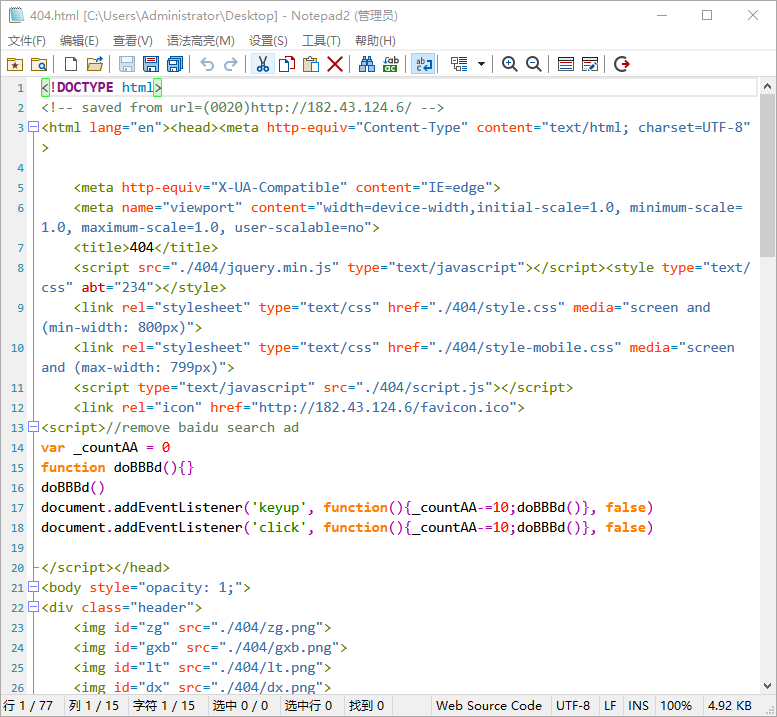Click the Find binoculars icon
Viewport: 777px width, 717px height.
tap(367, 64)
